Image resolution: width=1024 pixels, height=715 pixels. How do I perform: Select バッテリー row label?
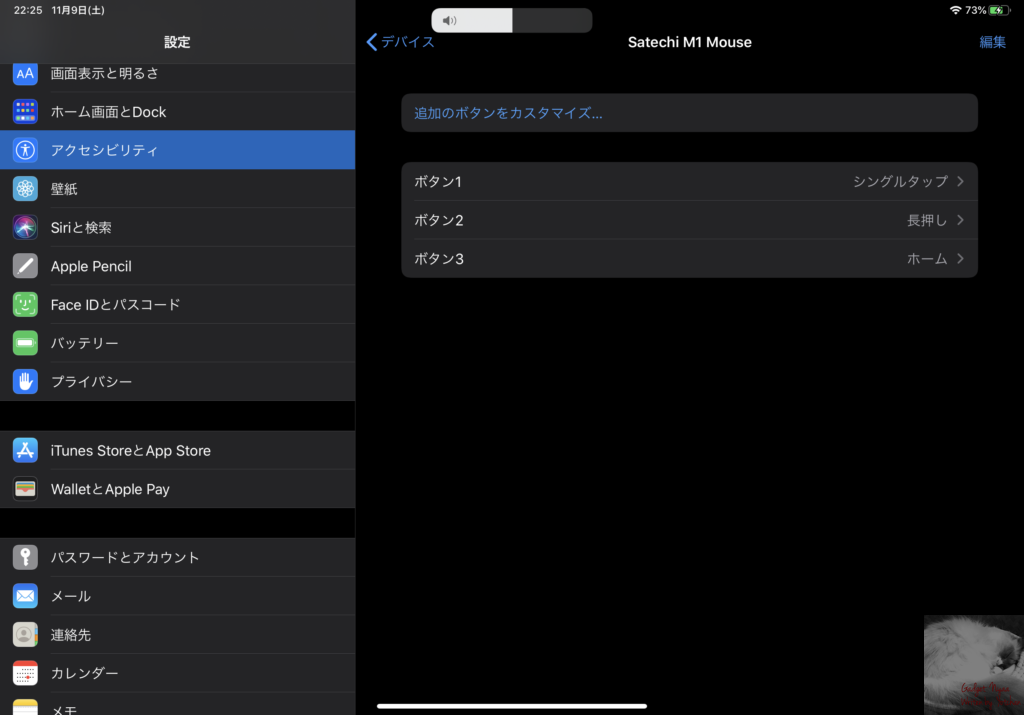[85, 343]
